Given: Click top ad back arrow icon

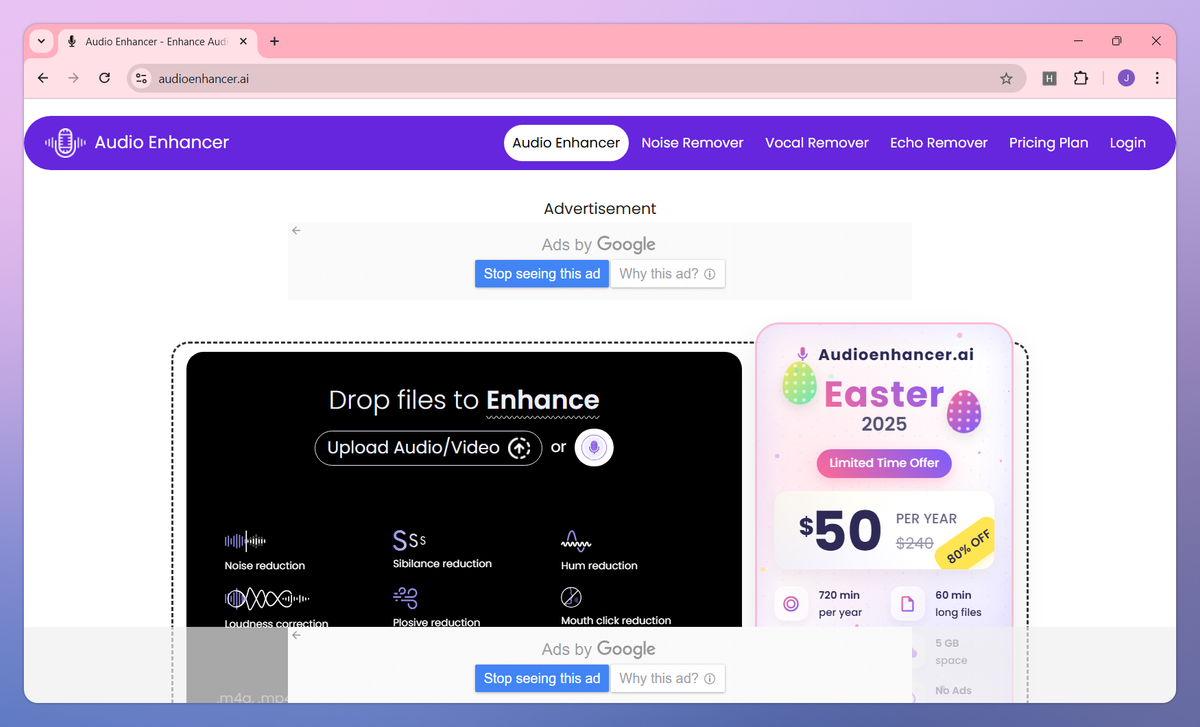Looking at the screenshot, I should (296, 231).
